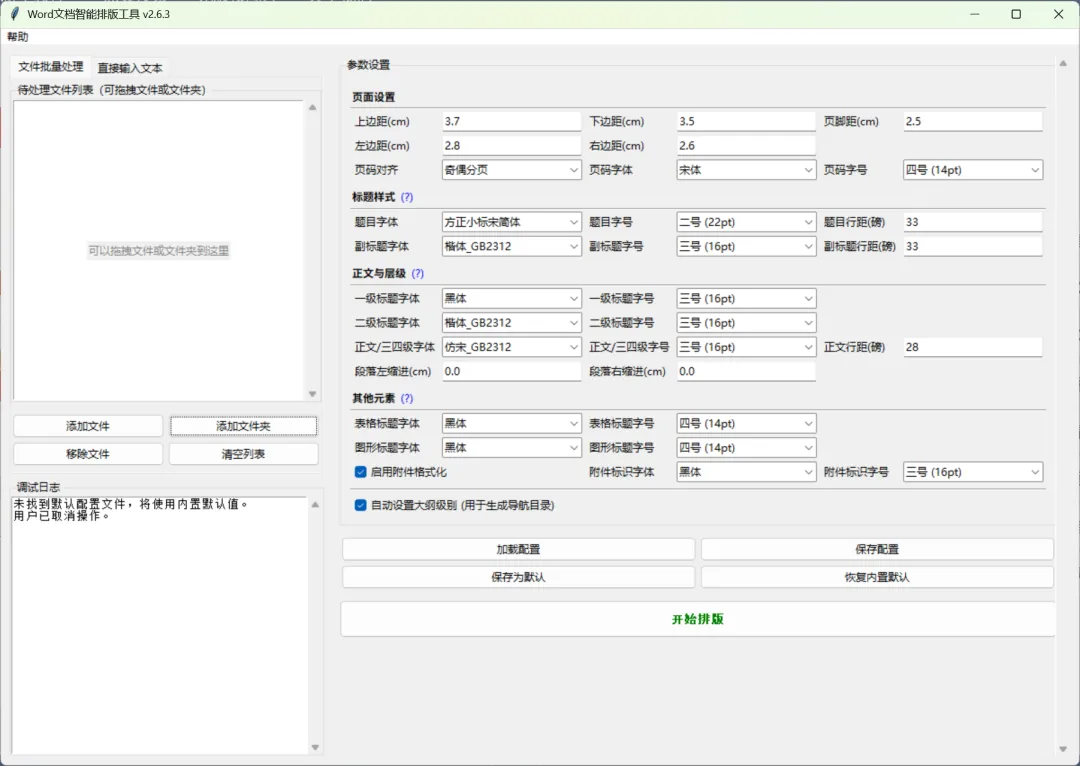
Task: Start formatting with 开始排版 button
Action: [698, 619]
